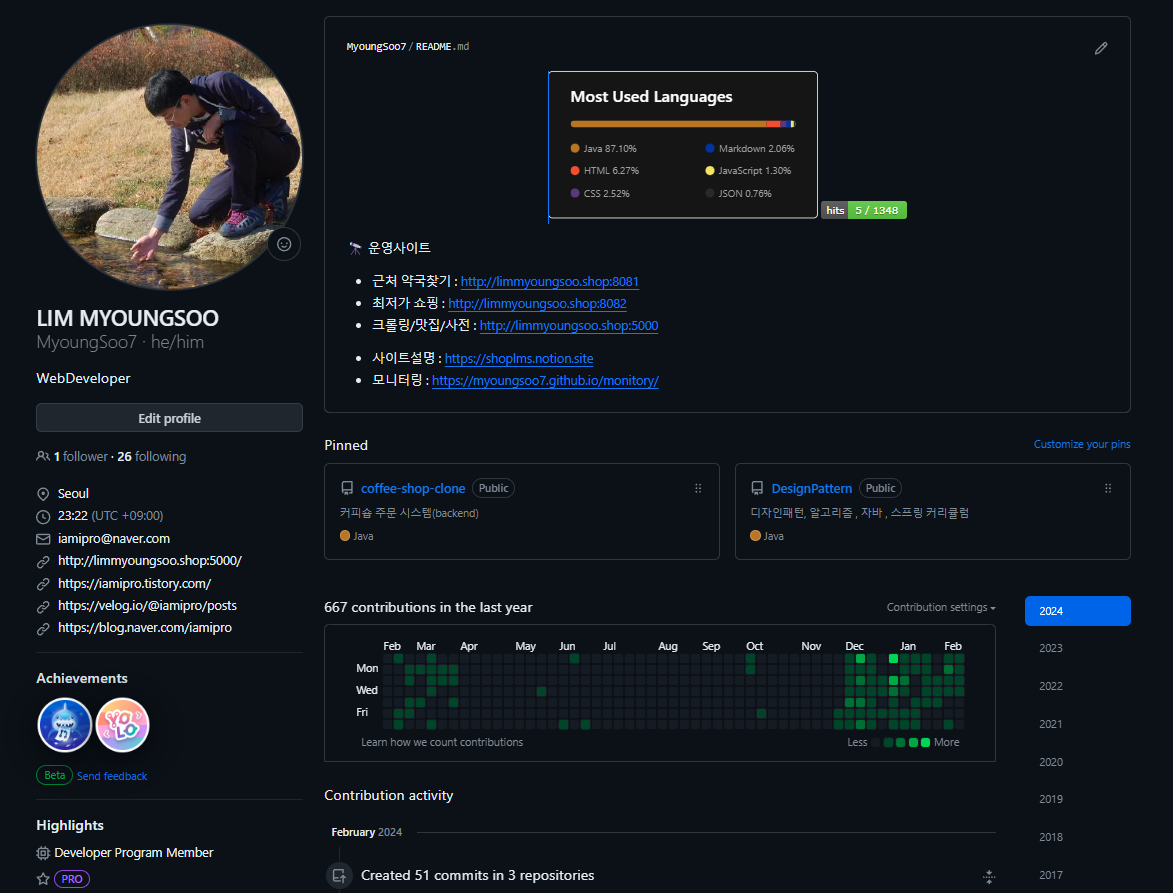The height and width of the screenshot is (893, 1173).
Task: Click the DesignPattern repository icon
Action: (x=757, y=488)
